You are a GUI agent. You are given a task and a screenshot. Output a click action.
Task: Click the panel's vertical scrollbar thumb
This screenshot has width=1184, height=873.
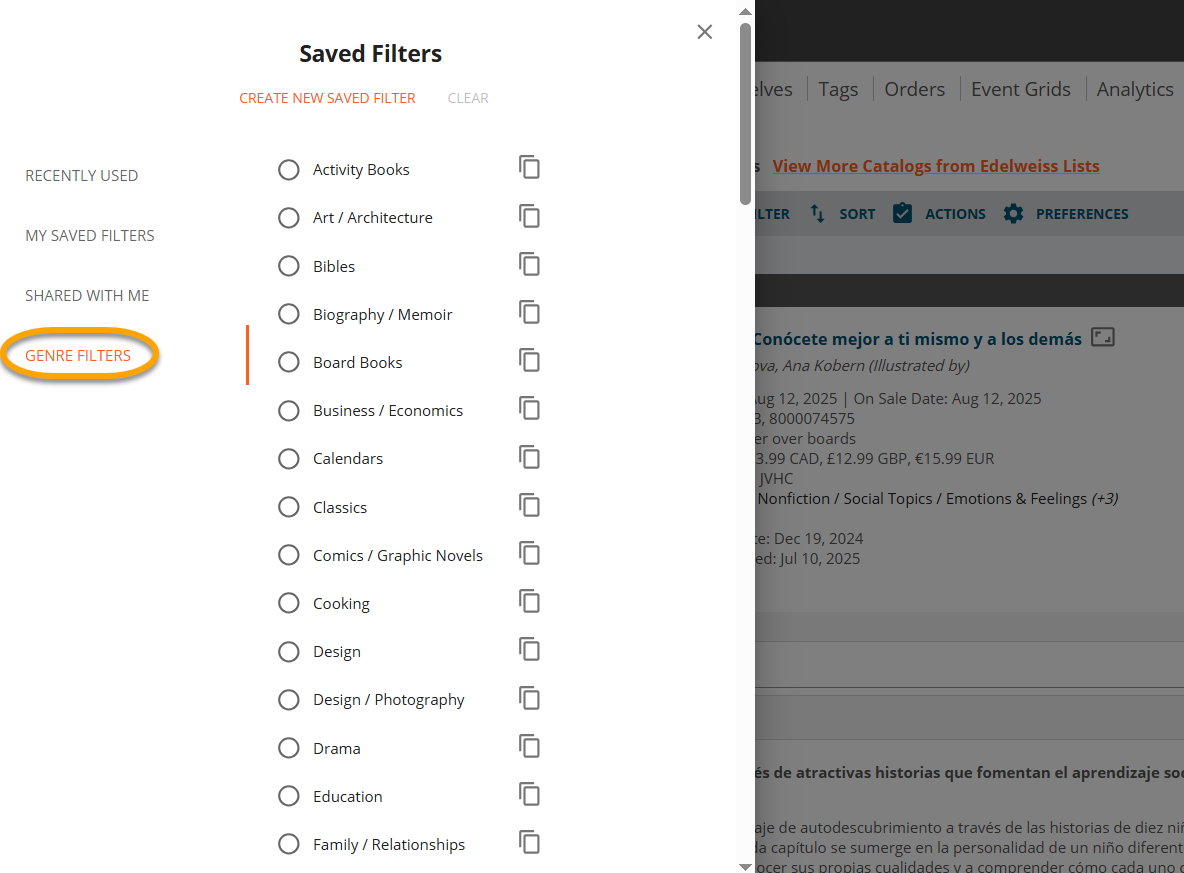[x=745, y=113]
